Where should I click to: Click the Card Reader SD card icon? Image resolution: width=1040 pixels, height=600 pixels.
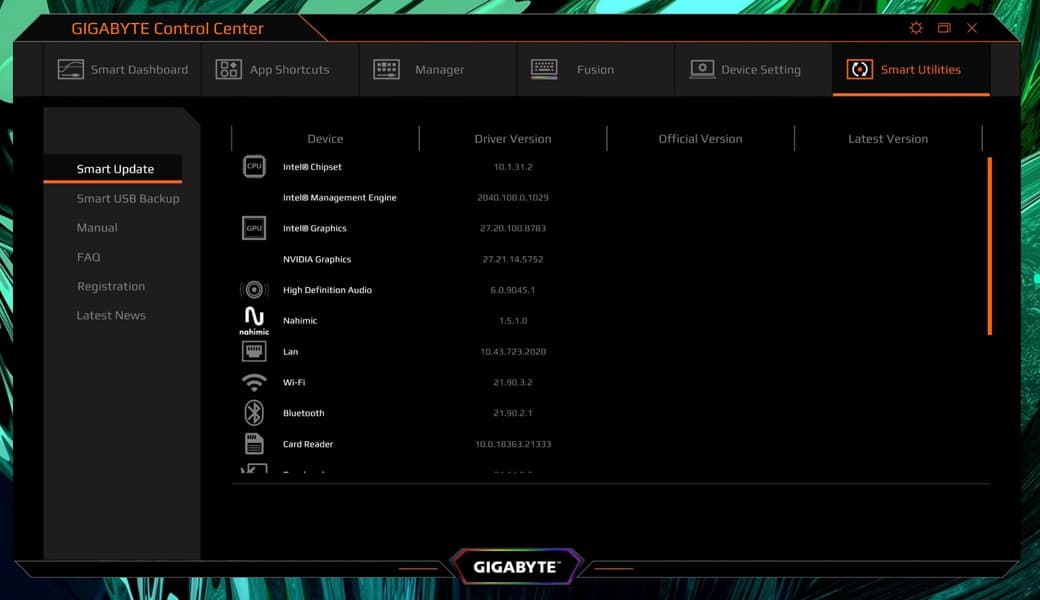pyautogui.click(x=254, y=444)
